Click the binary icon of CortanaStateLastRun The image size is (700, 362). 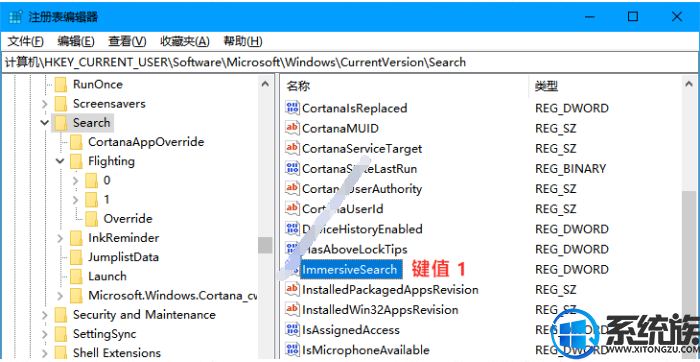pyautogui.click(x=292, y=169)
